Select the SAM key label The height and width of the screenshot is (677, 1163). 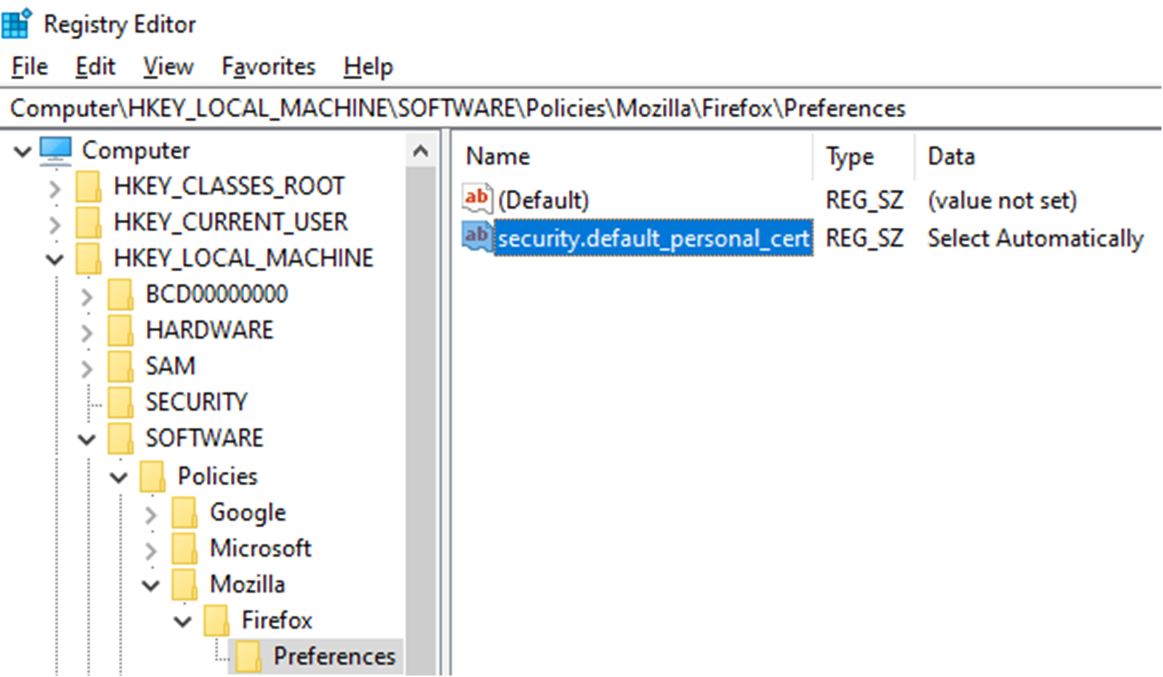click(x=171, y=366)
